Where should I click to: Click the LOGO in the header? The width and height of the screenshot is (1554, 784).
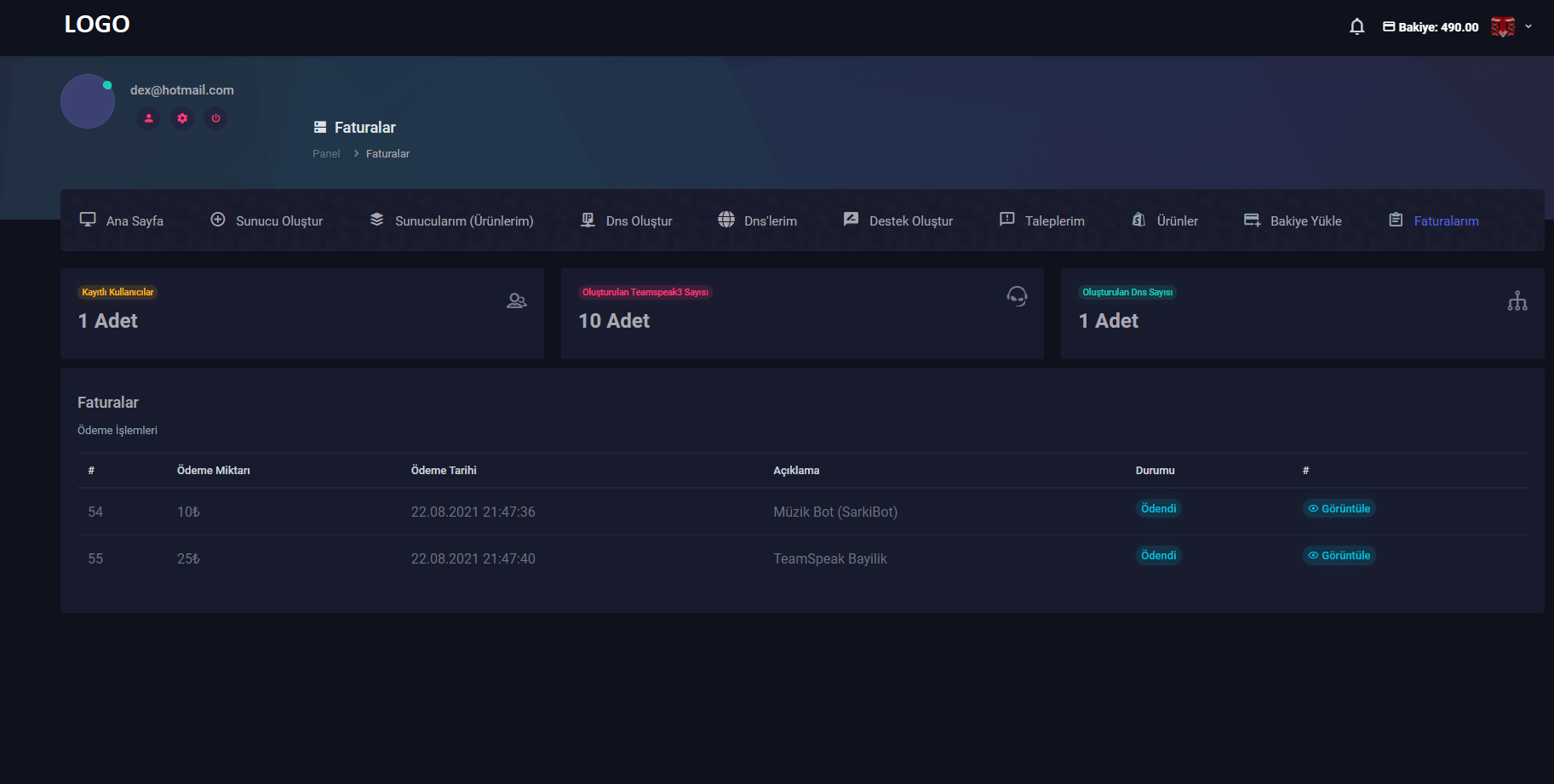(x=97, y=25)
